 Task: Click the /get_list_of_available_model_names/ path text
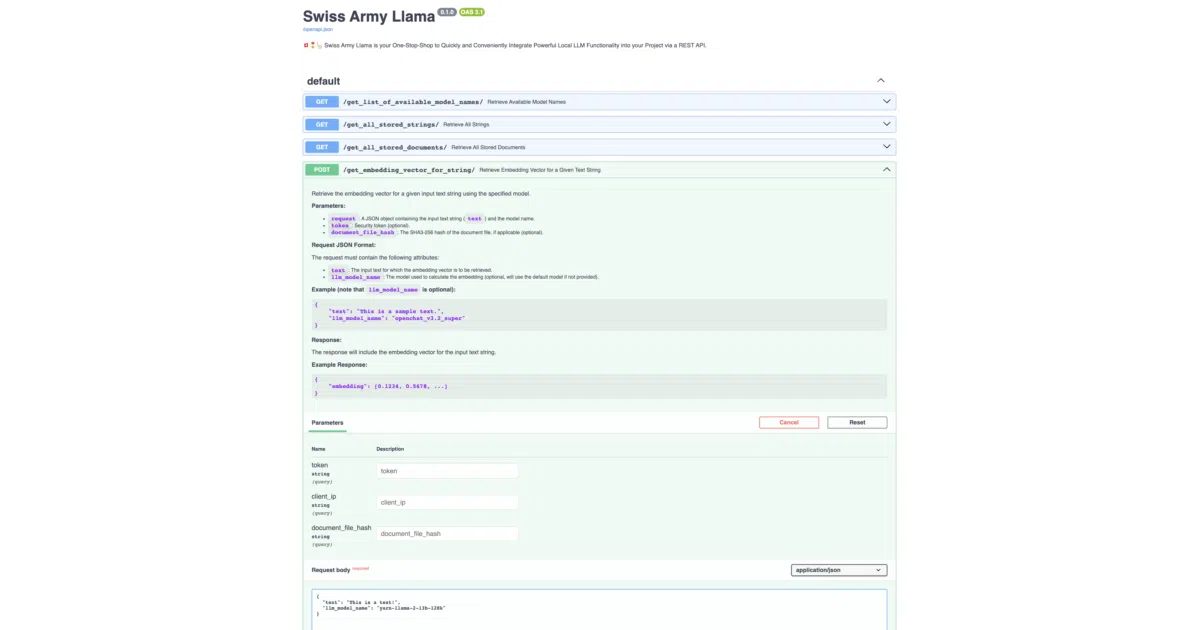[413, 101]
